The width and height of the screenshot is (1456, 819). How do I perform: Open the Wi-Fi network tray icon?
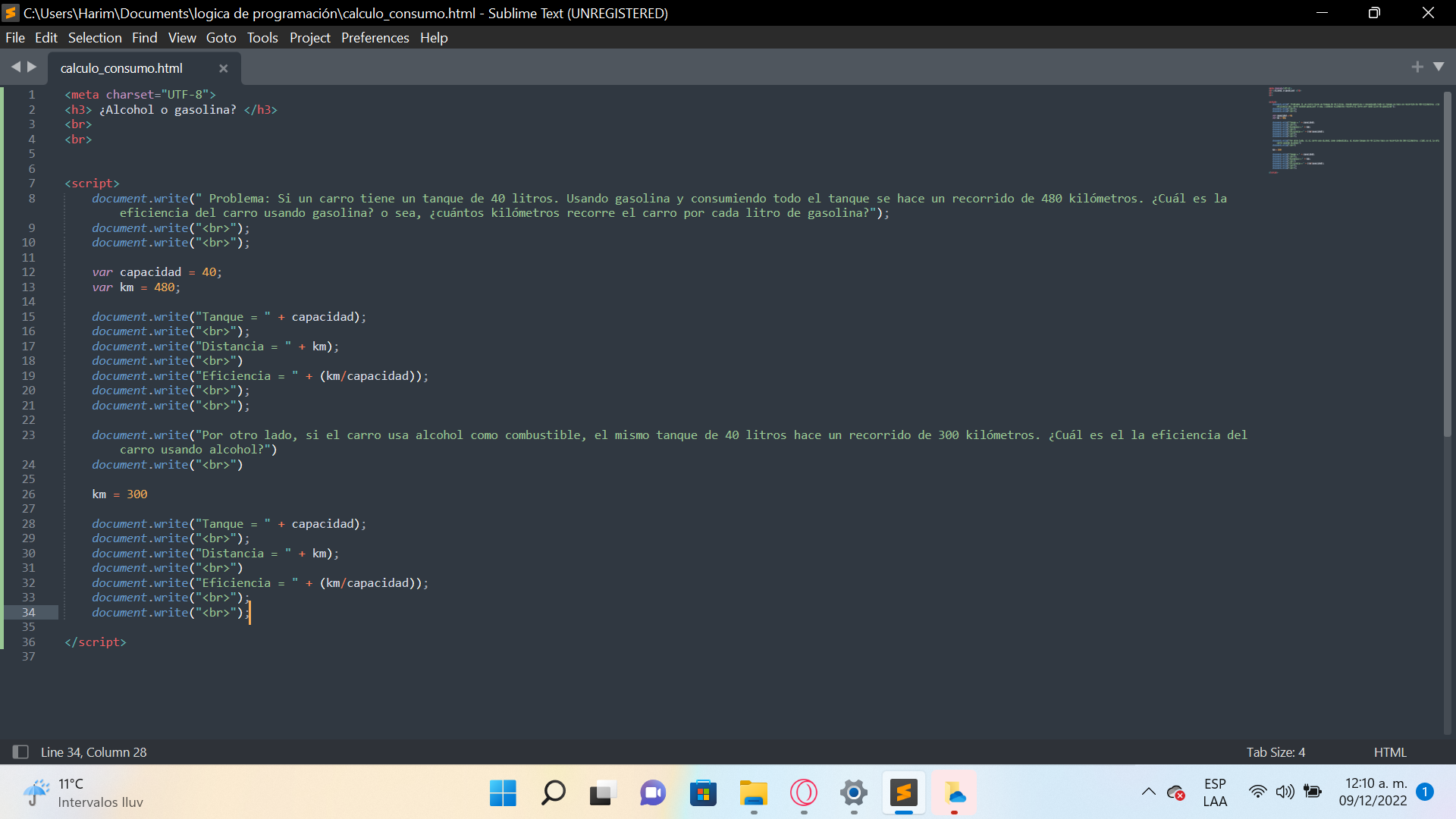tap(1257, 792)
